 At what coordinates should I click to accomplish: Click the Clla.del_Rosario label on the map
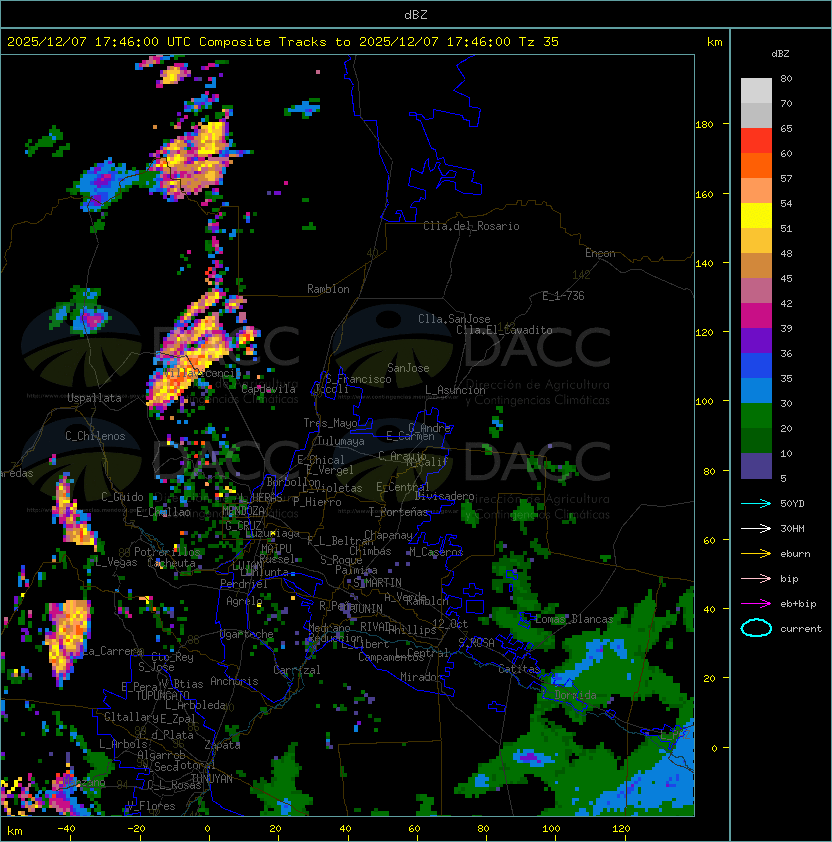click(x=471, y=226)
